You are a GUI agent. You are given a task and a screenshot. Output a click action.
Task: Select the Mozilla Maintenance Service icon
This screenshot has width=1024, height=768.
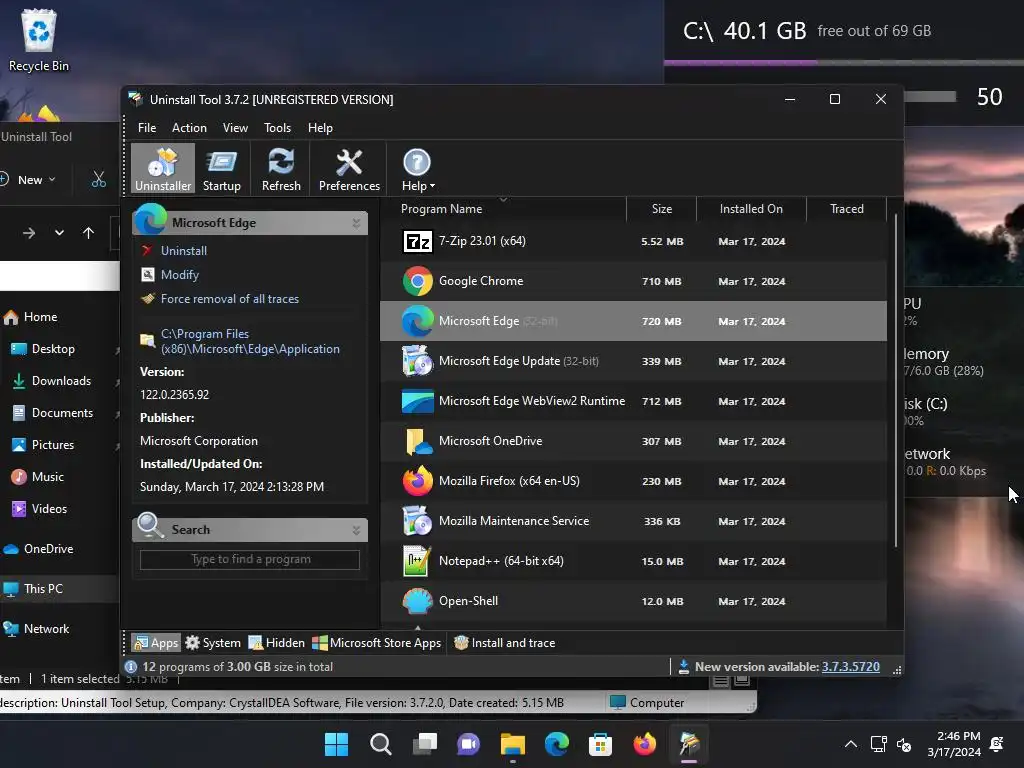click(417, 521)
